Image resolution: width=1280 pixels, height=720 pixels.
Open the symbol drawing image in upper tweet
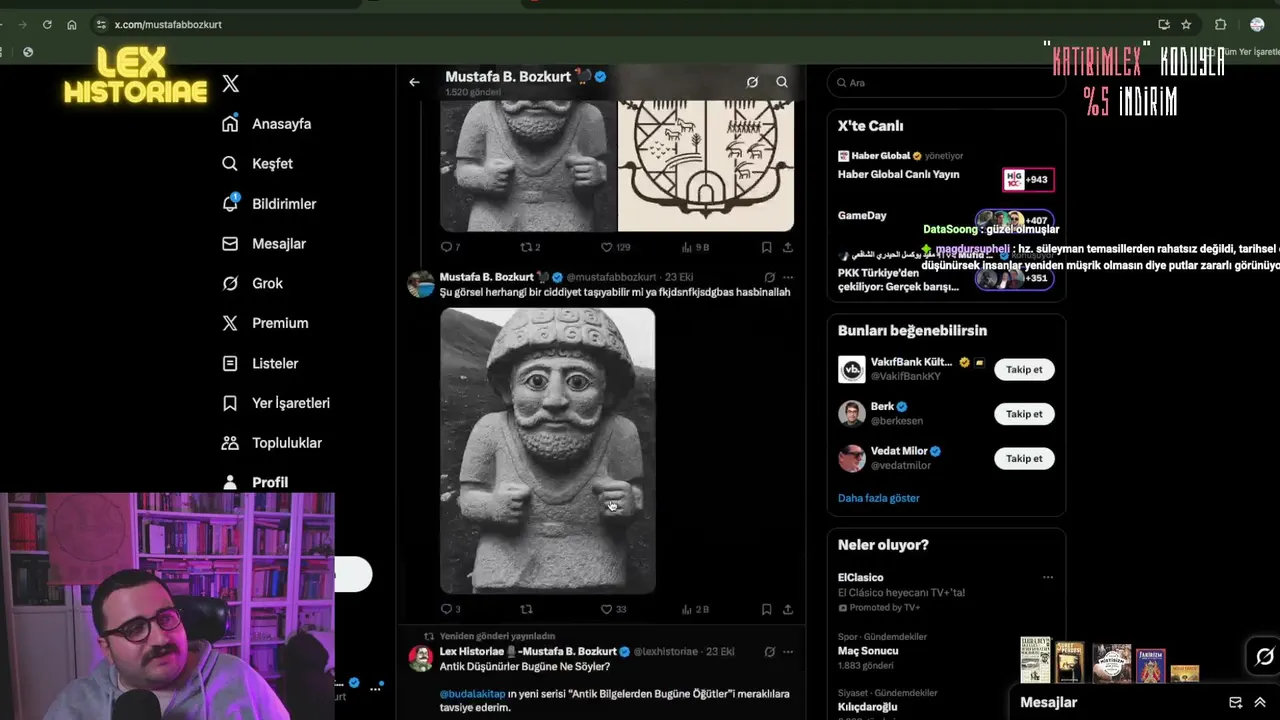tap(706, 165)
